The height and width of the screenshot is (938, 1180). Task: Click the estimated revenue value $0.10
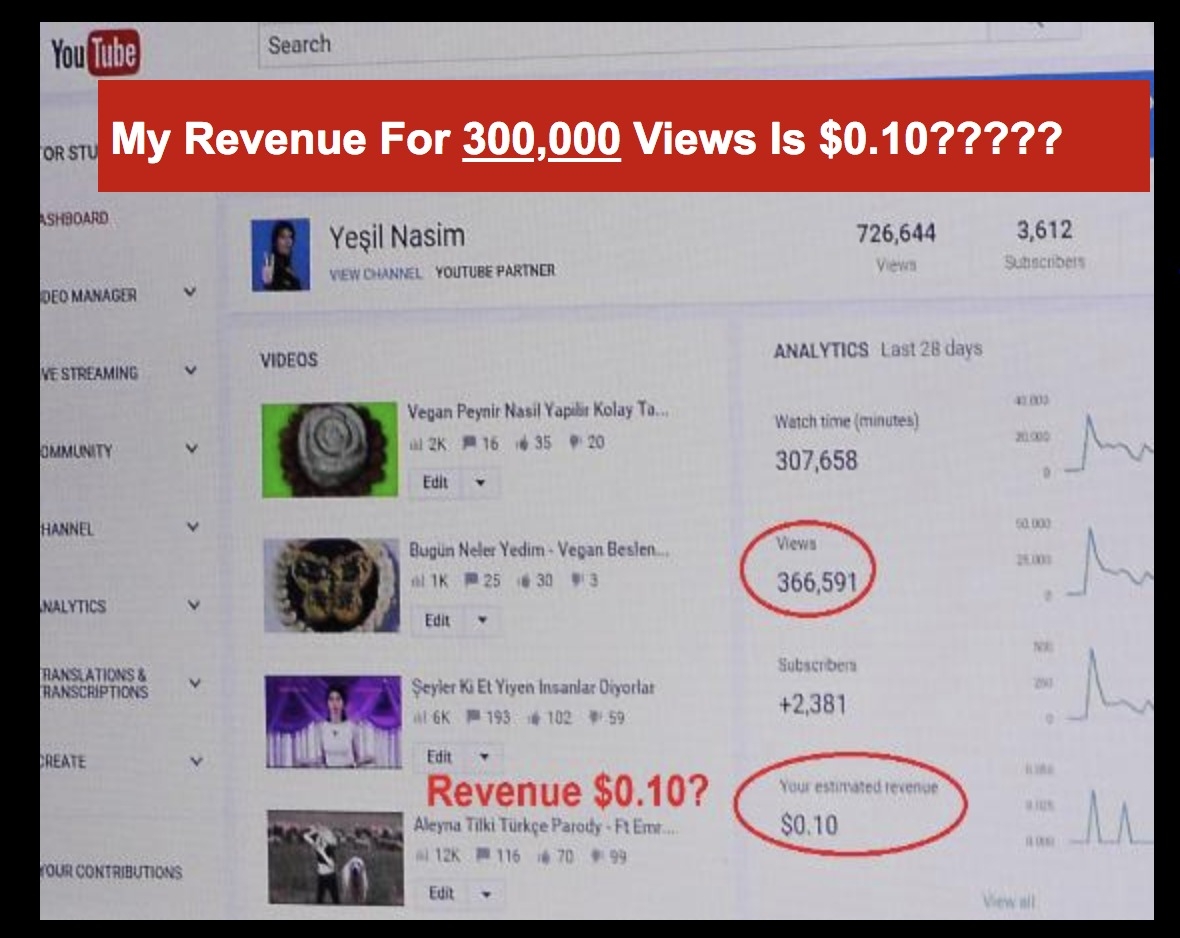coord(809,825)
